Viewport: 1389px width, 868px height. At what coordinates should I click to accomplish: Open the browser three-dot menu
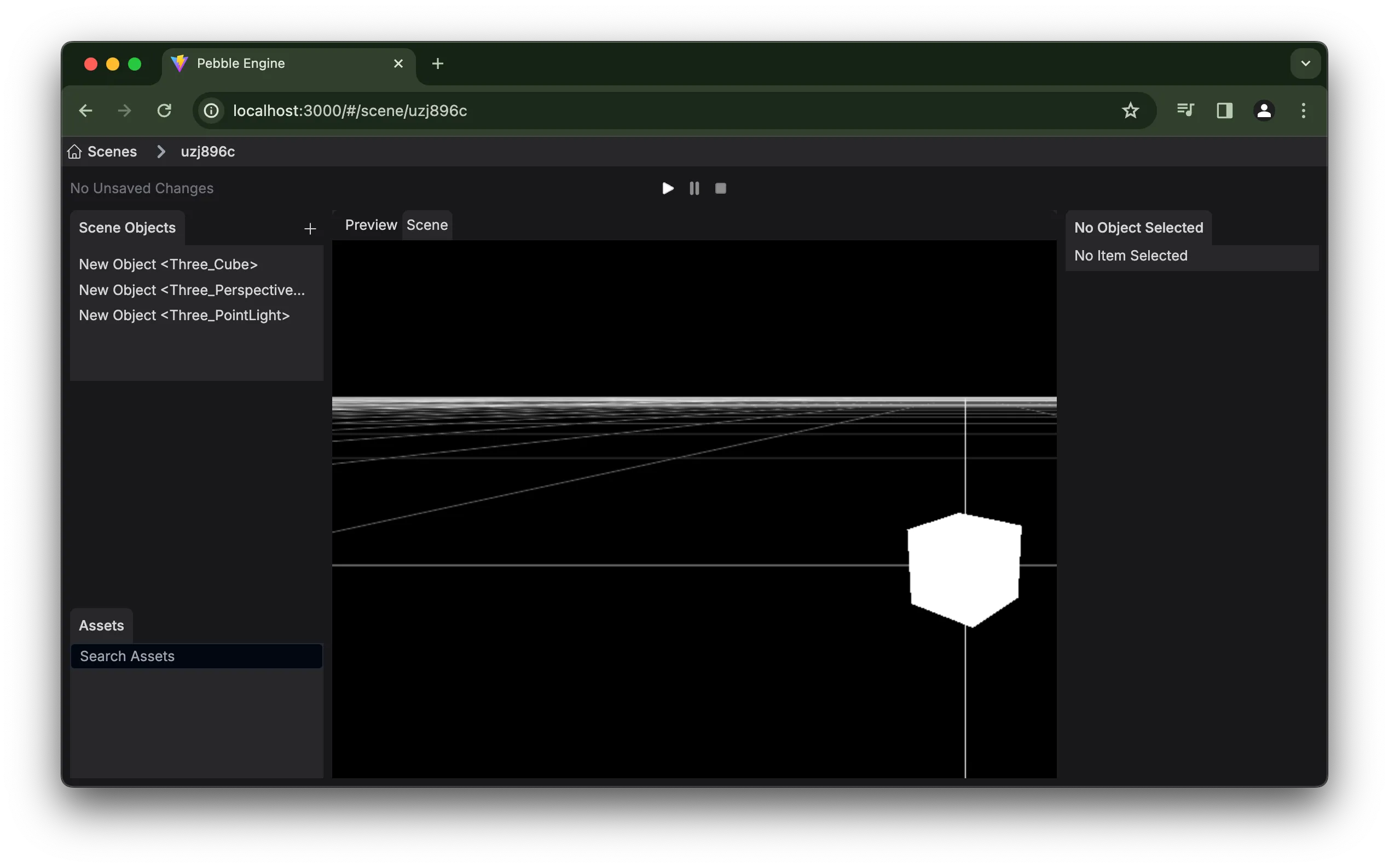coord(1304,110)
